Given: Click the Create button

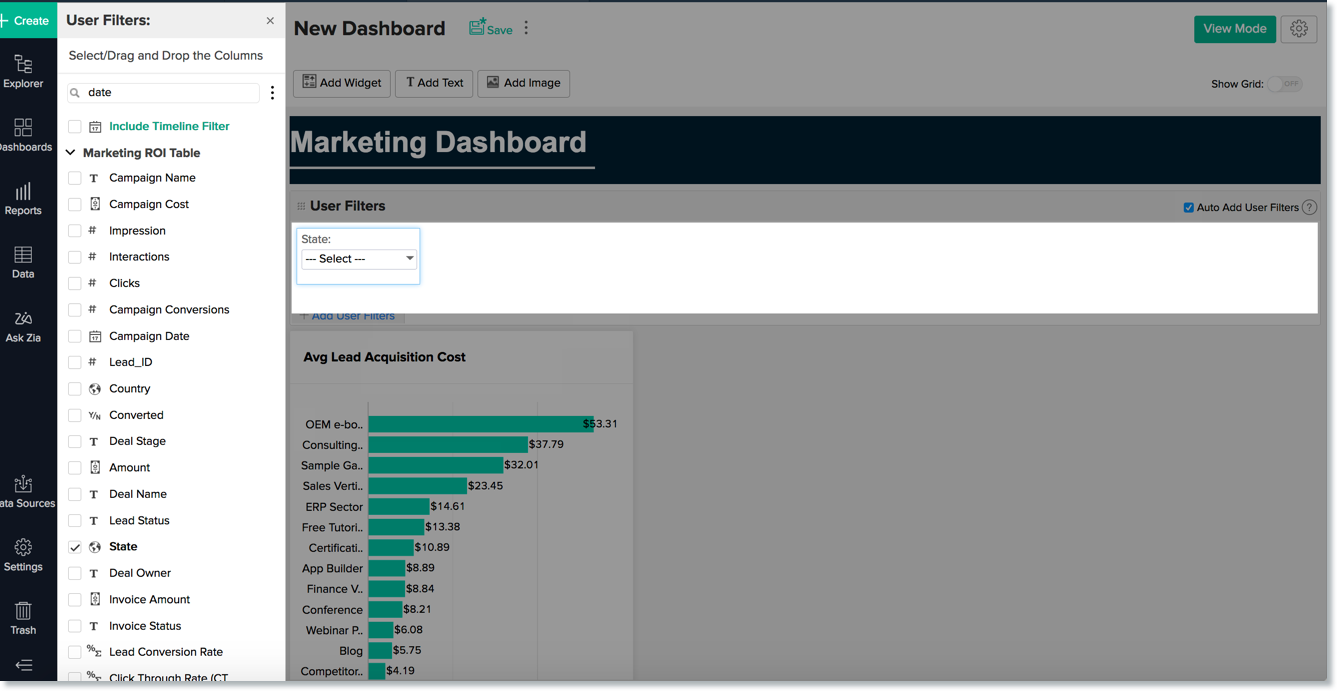Looking at the screenshot, I should [x=28, y=20].
